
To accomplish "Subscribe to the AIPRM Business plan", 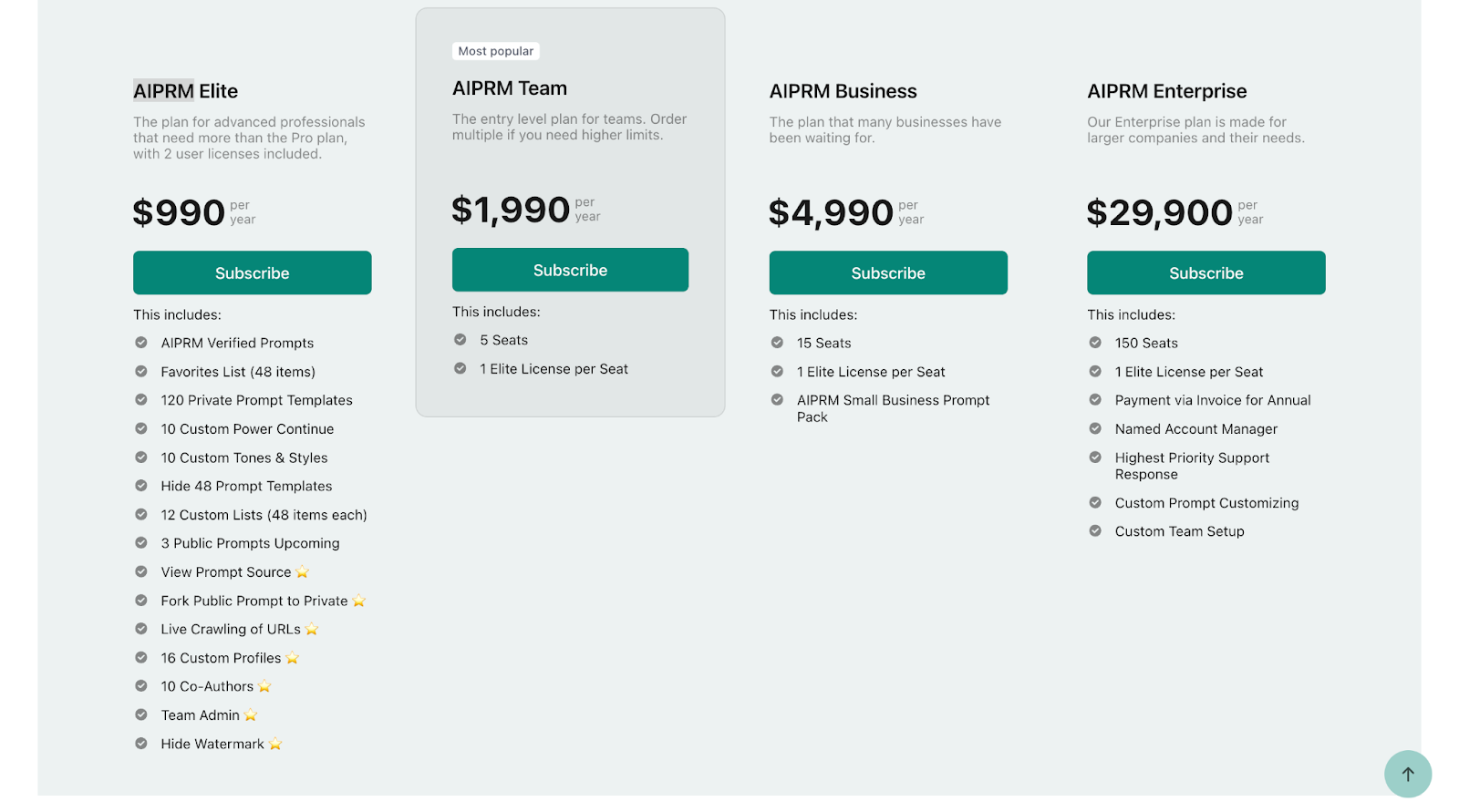I will click(x=888, y=272).
